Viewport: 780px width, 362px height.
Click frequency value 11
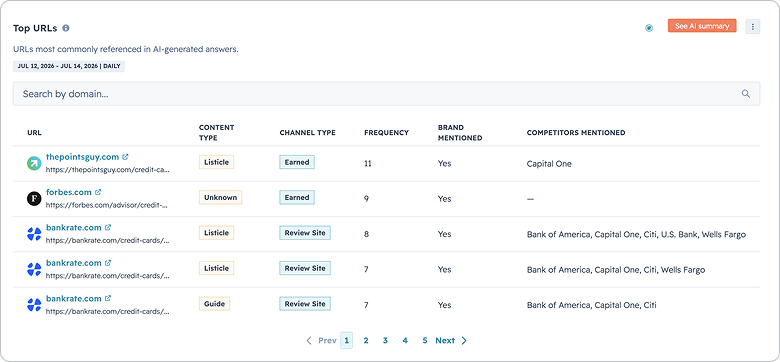(368, 164)
